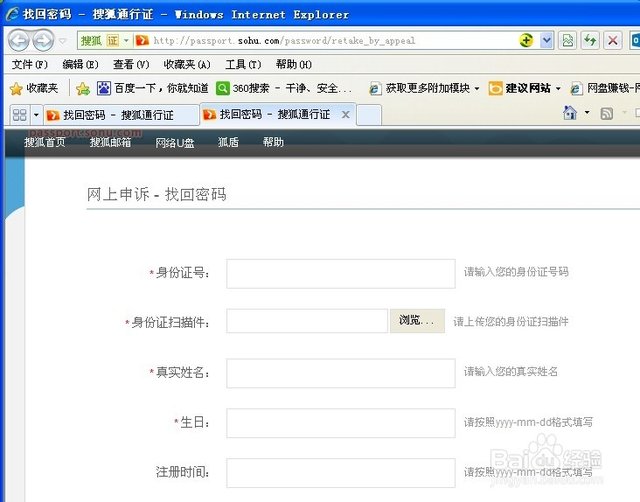Click the green plus icon in address bar
640x502 pixels.
[526, 40]
